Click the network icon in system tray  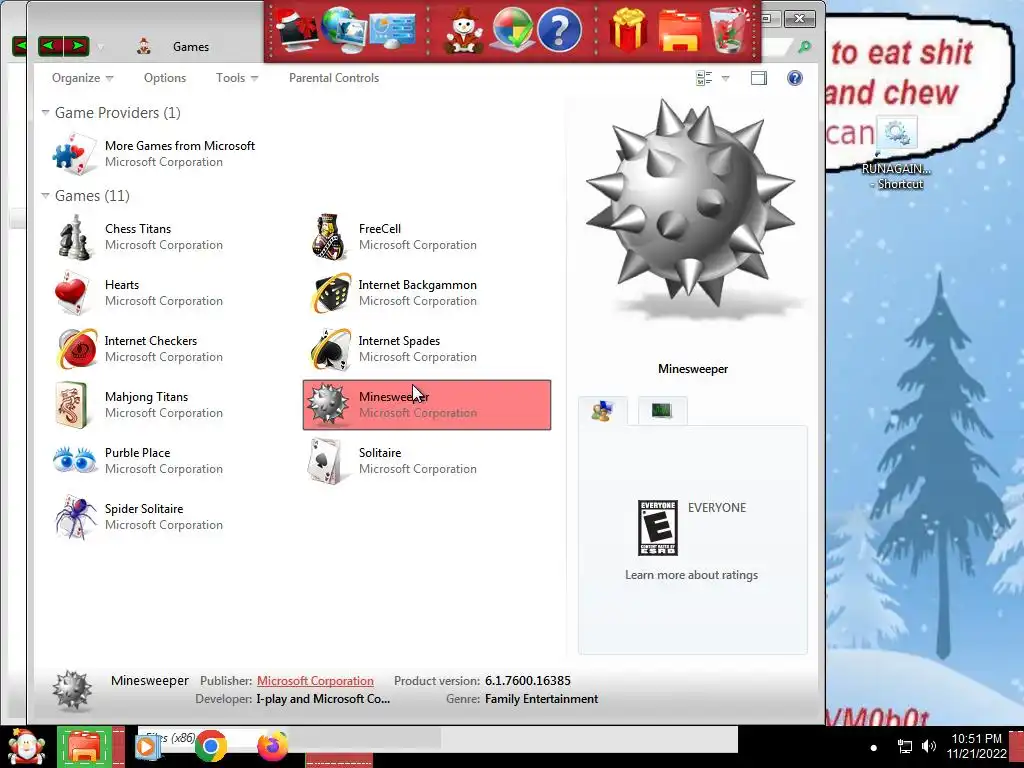pyautogui.click(x=904, y=746)
